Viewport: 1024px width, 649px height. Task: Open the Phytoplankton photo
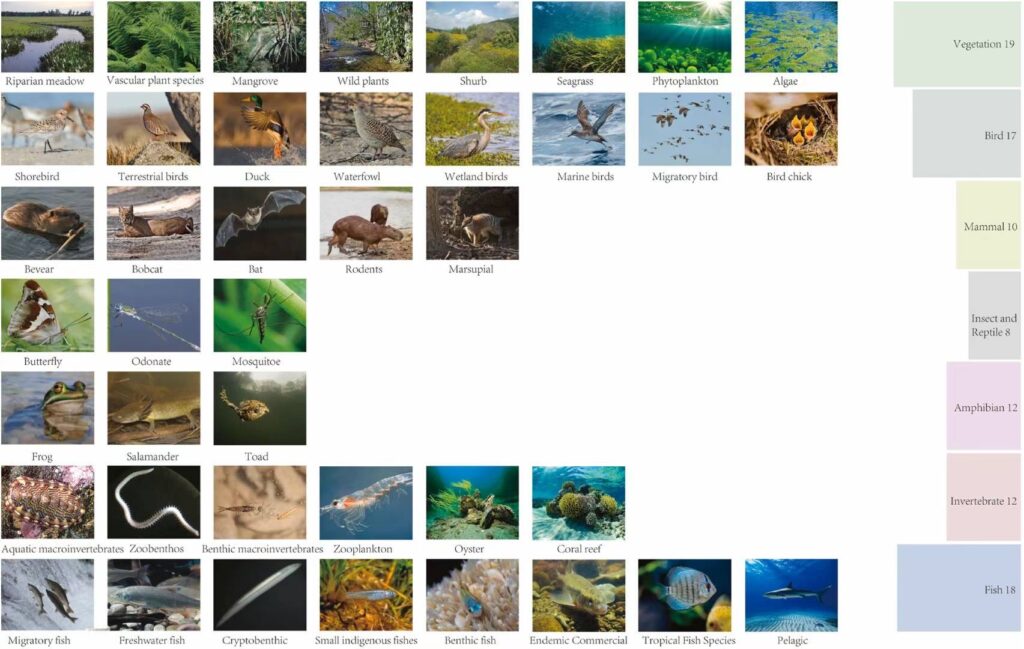pos(684,37)
